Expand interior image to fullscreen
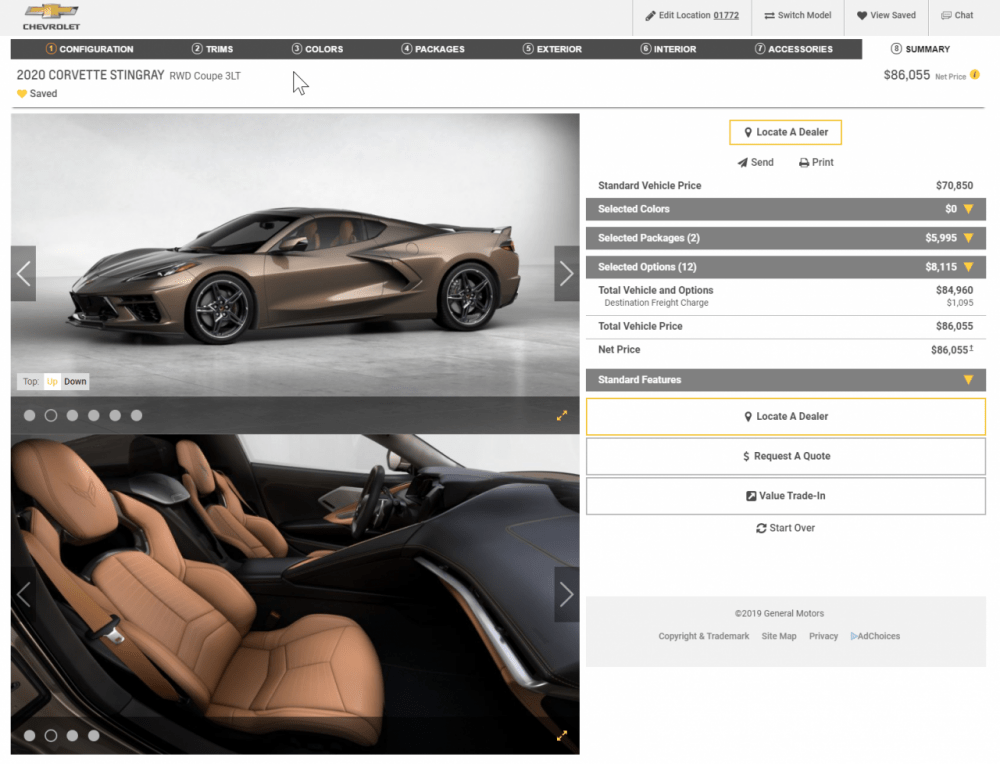 [562, 736]
